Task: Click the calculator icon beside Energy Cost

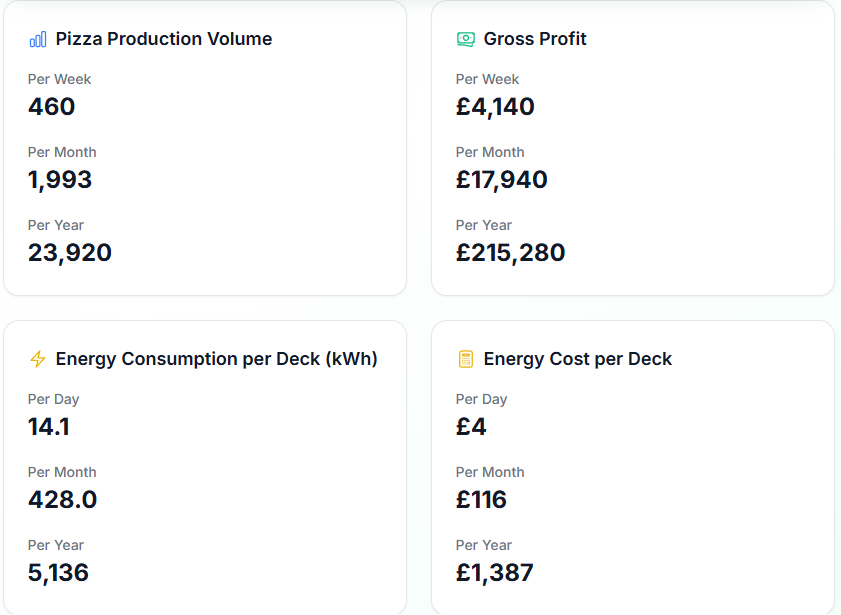Action: [466, 359]
